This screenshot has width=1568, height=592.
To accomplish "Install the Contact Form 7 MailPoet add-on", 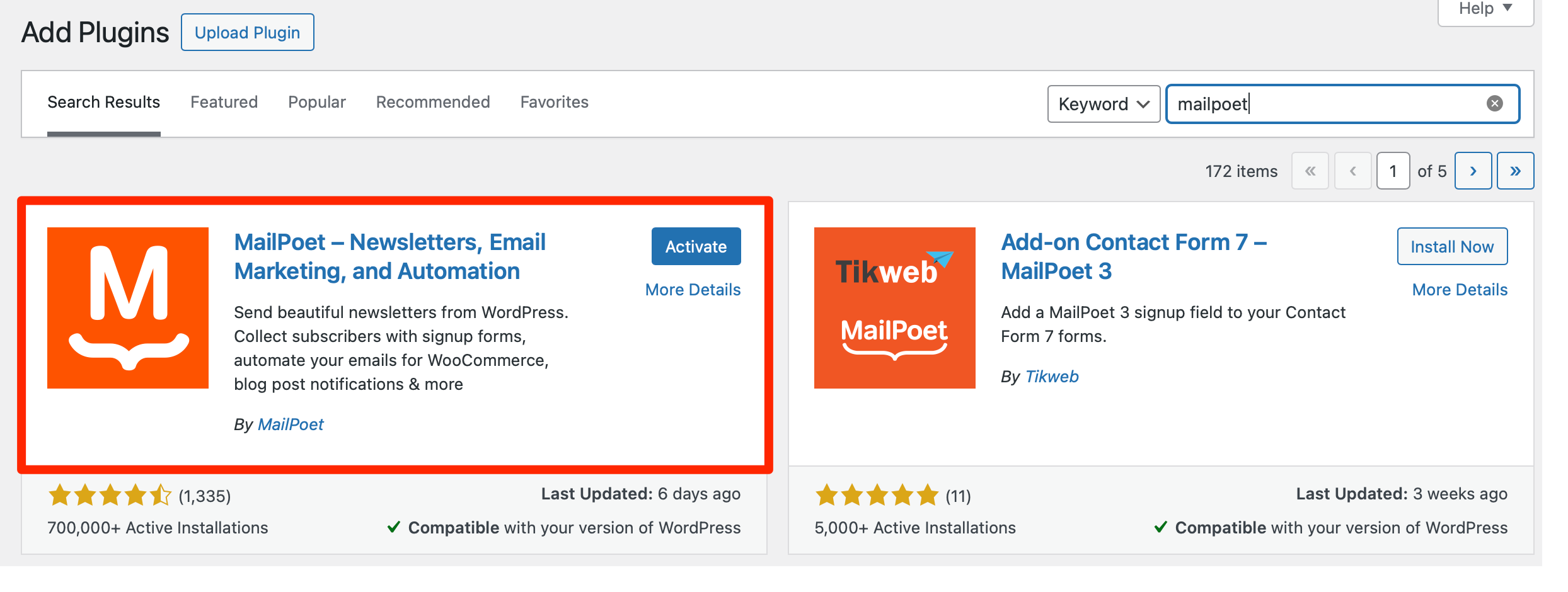I will point(1451,246).
